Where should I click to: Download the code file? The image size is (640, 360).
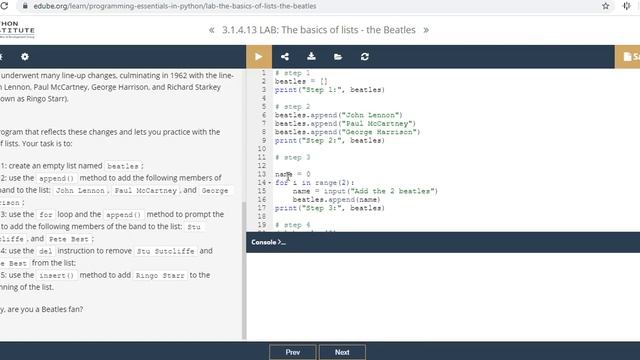pyautogui.click(x=311, y=56)
